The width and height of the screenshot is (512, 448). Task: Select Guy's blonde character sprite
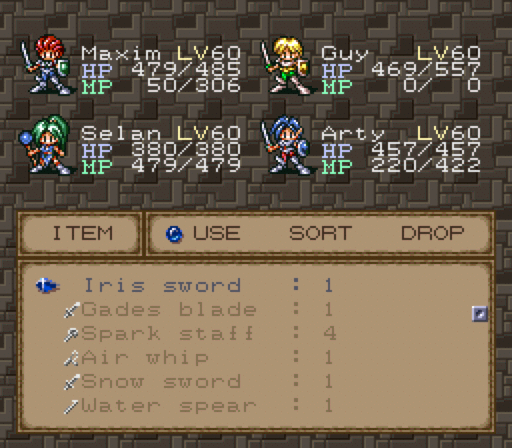pos(285,66)
